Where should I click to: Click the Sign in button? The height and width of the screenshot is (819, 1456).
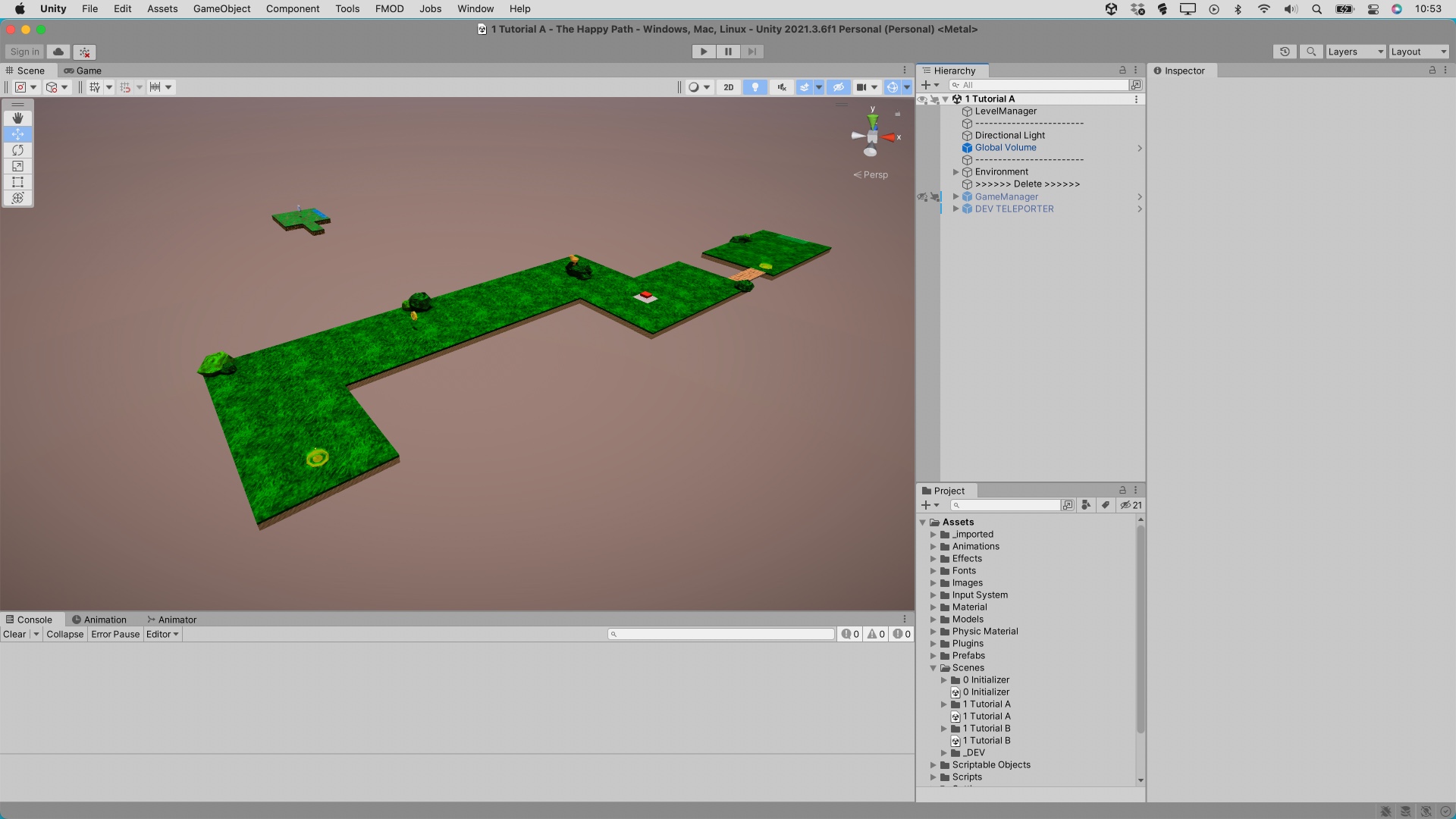(24, 52)
